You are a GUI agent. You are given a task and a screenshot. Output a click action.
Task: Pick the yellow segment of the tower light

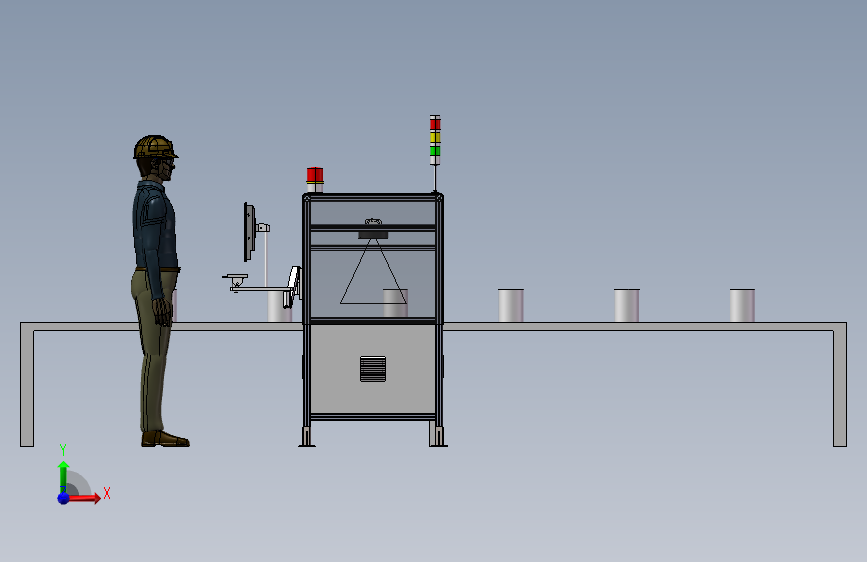click(x=435, y=137)
